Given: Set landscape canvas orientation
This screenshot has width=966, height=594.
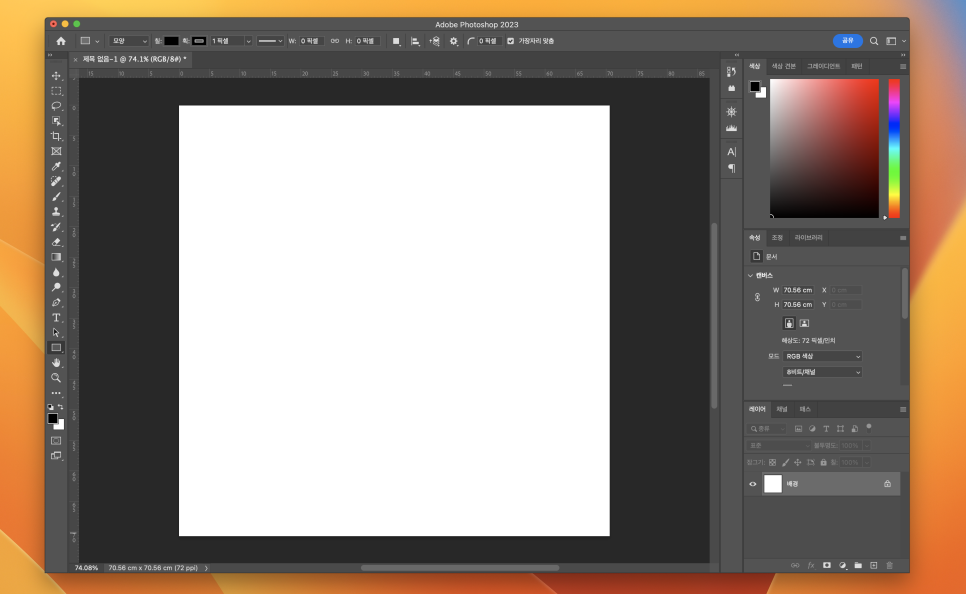Looking at the screenshot, I should pos(804,323).
